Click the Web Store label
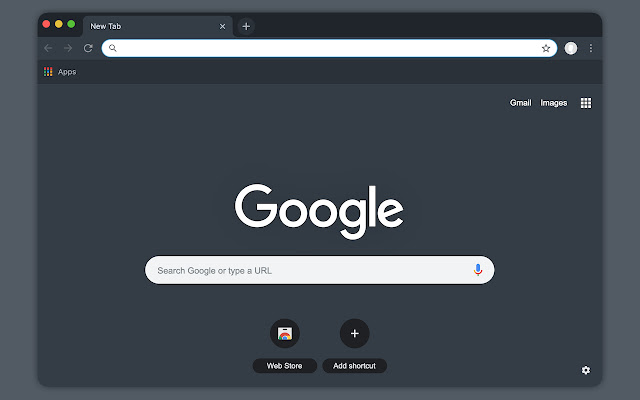This screenshot has height=400, width=640. tap(284, 366)
